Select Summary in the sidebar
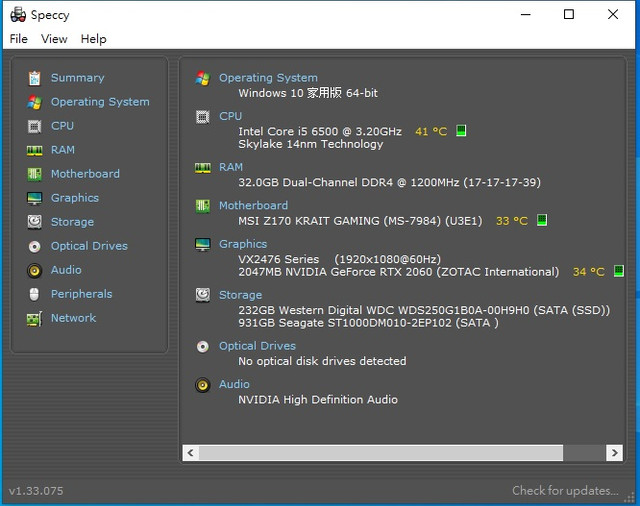This screenshot has height=506, width=640. click(x=78, y=78)
